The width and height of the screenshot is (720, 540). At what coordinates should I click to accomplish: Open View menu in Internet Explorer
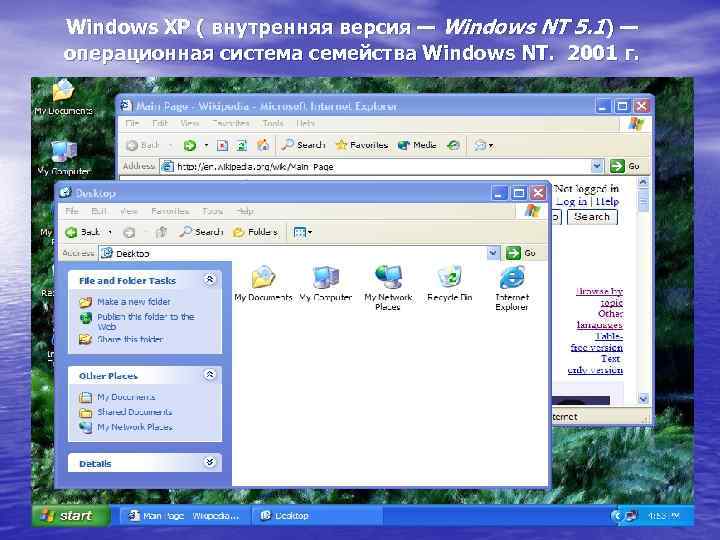tap(189, 123)
